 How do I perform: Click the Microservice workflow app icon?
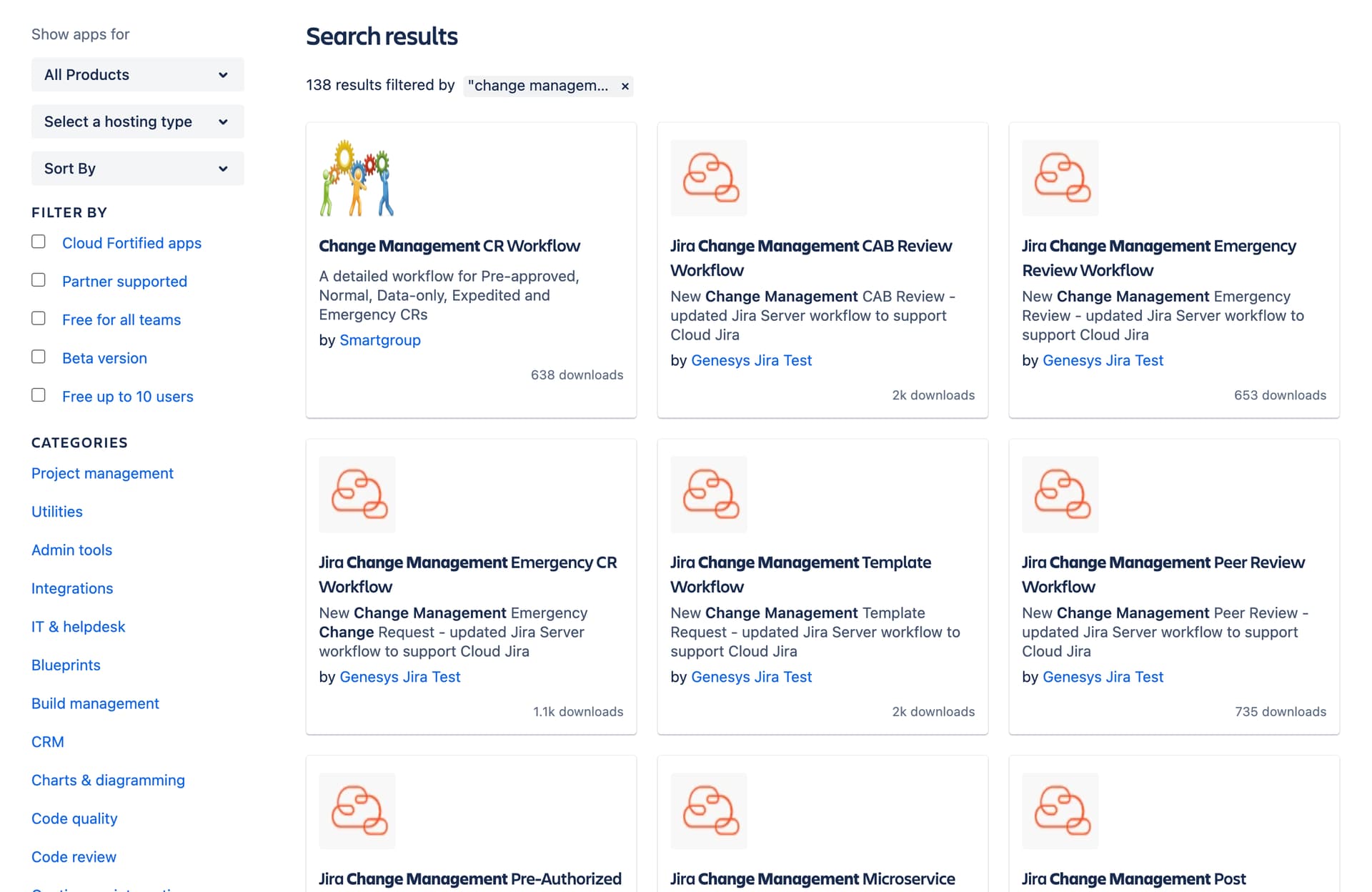[708, 811]
